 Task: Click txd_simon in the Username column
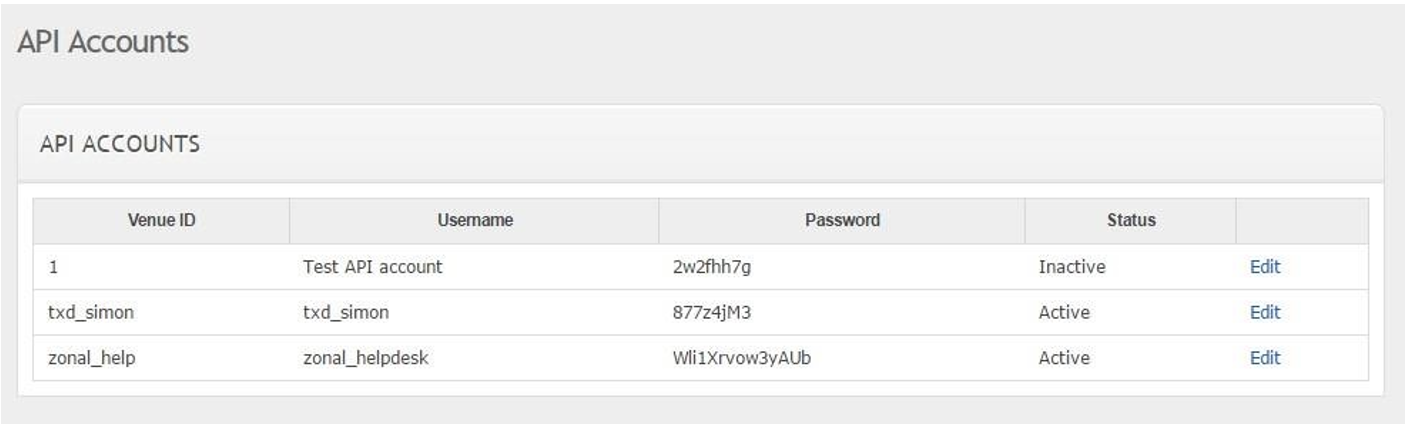(346, 312)
